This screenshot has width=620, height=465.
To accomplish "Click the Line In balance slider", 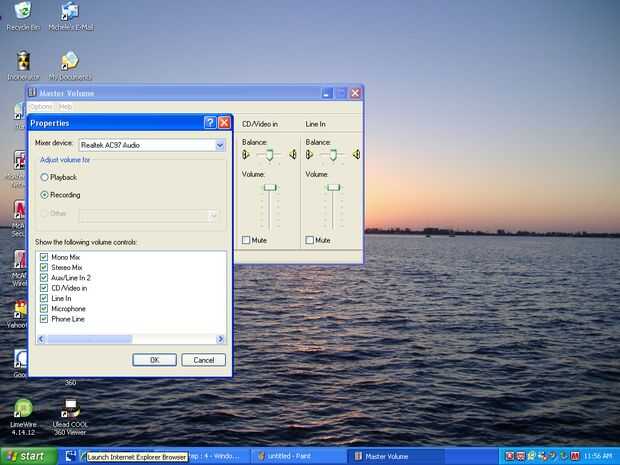I will coord(333,154).
